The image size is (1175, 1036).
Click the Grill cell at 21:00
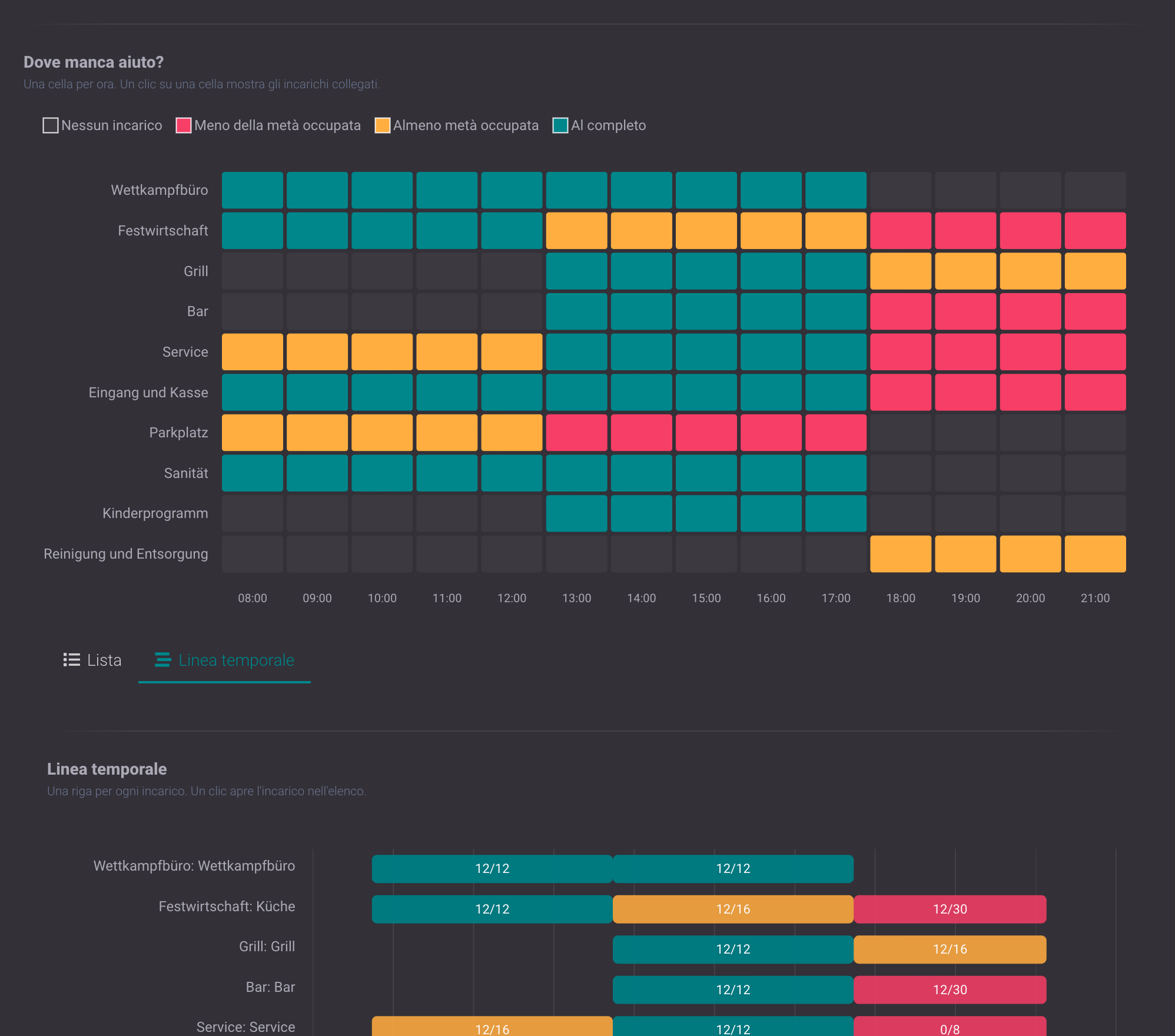click(x=1096, y=271)
